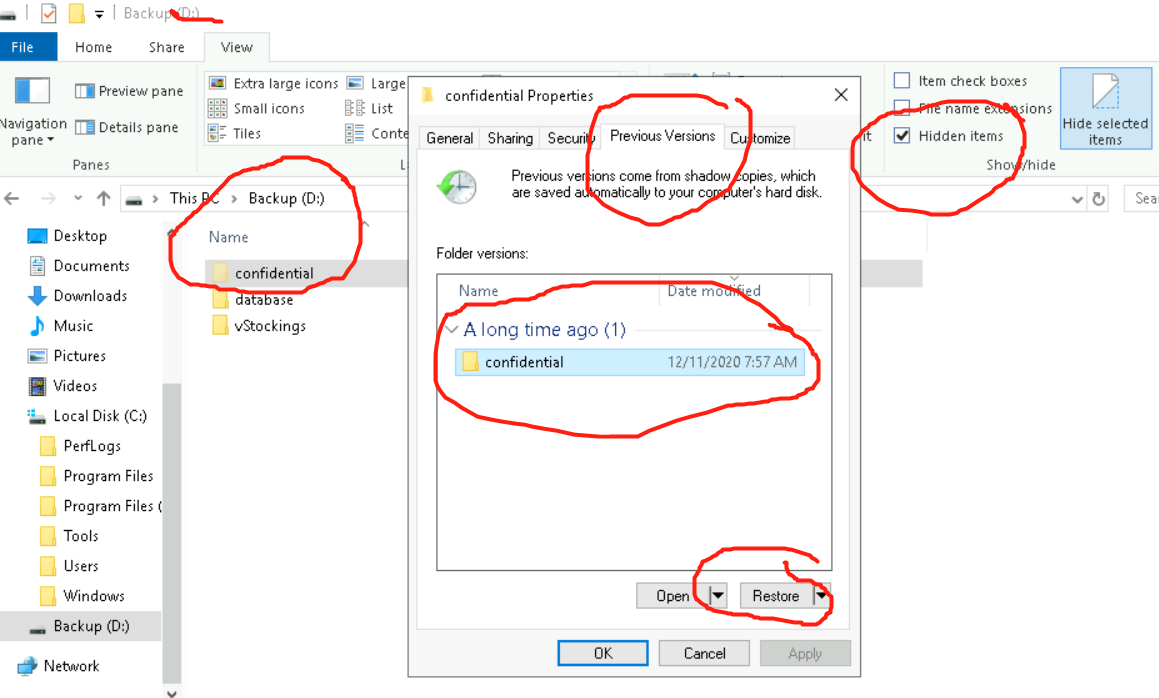Select Local Disk (C:) in navigation tree

click(x=100, y=416)
